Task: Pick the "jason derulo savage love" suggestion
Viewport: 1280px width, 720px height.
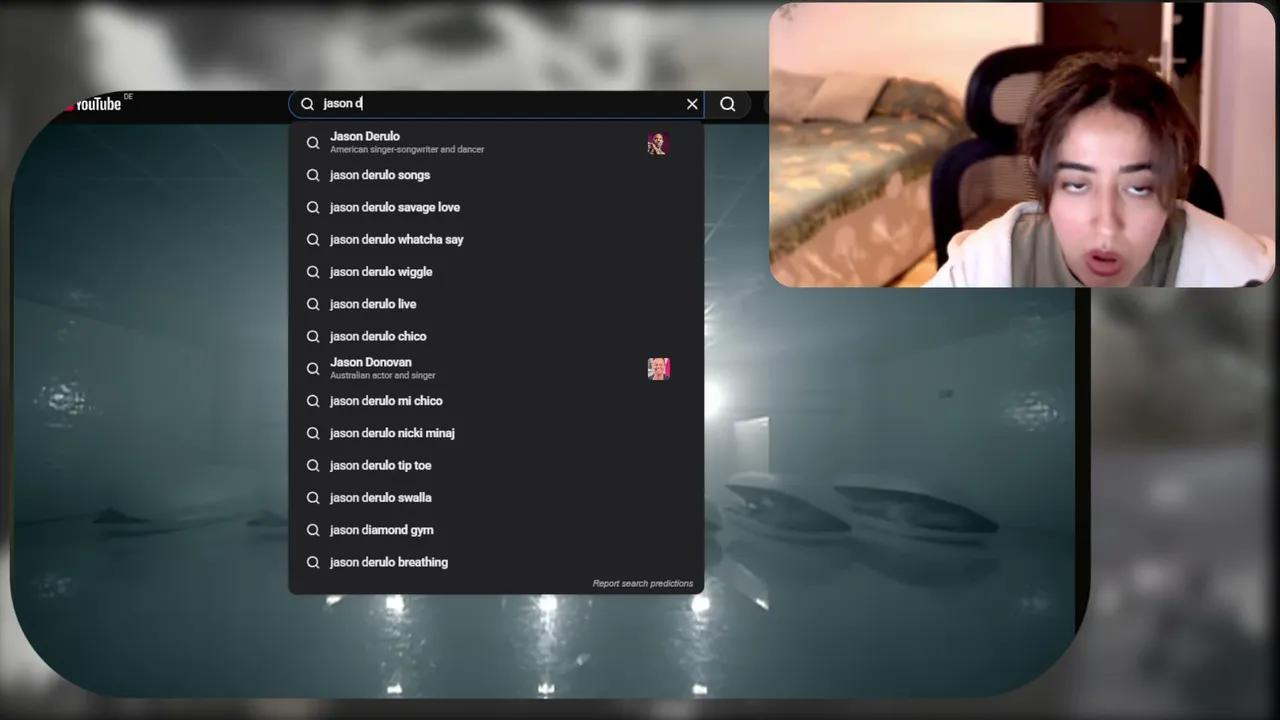Action: tap(496, 207)
